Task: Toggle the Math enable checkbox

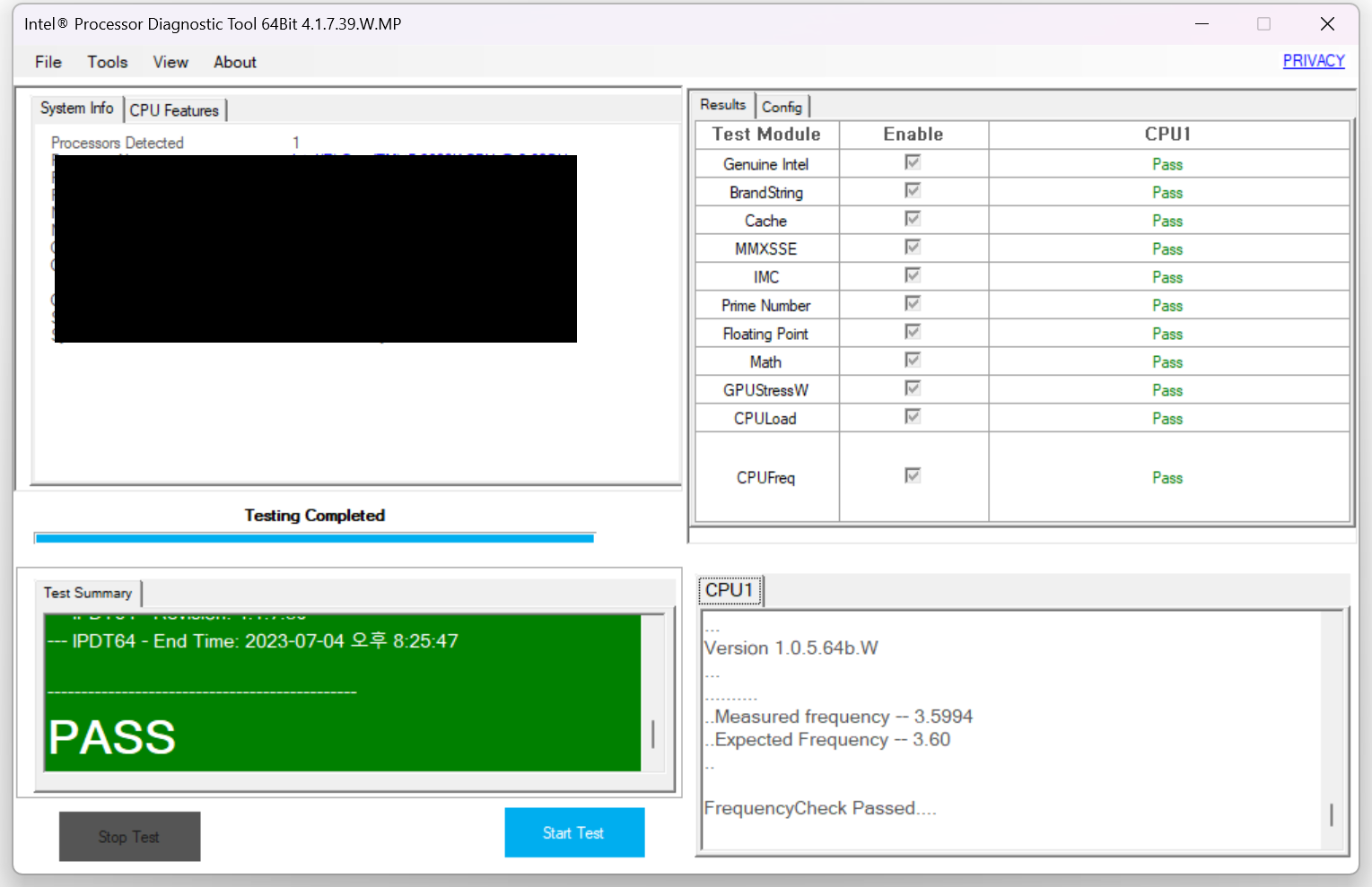Action: point(913,361)
